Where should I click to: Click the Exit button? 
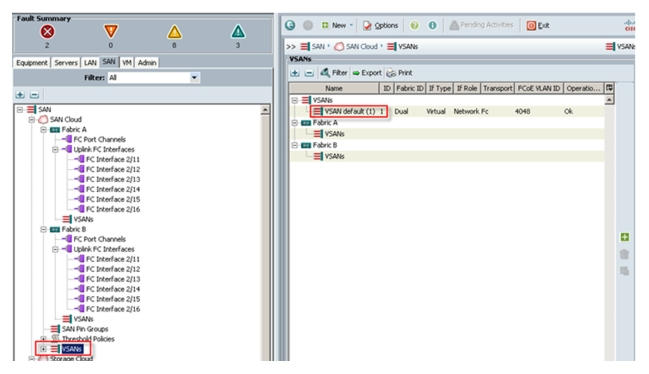538,25
